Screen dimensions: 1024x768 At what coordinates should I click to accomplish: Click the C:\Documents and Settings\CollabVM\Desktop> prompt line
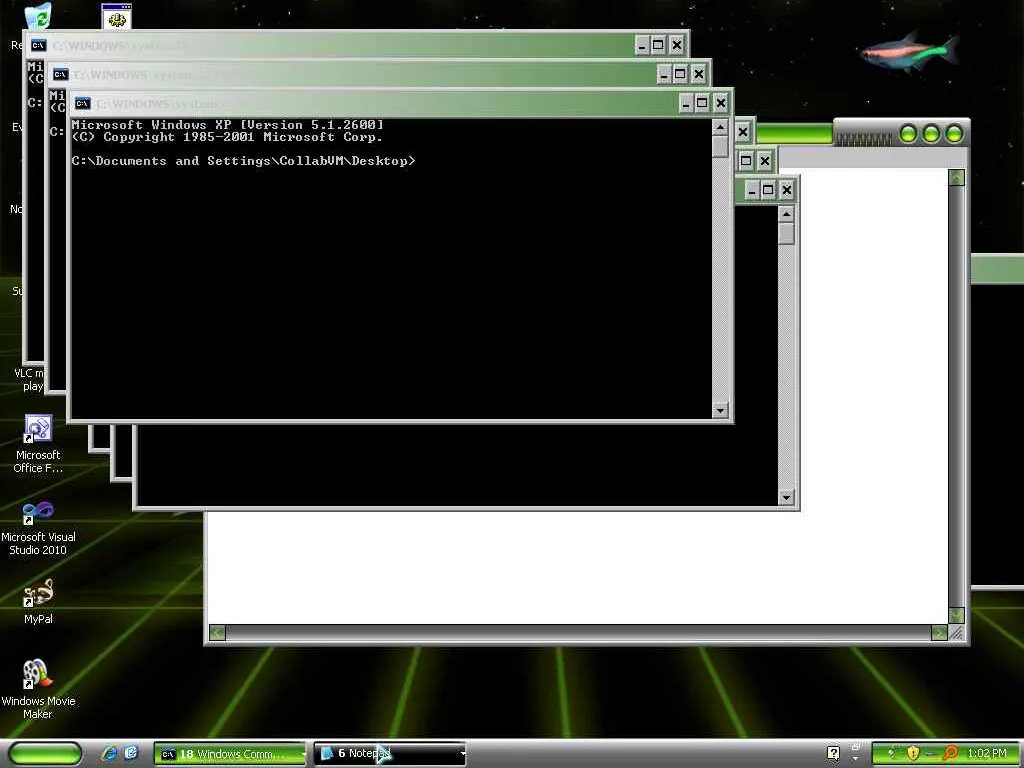coord(244,161)
